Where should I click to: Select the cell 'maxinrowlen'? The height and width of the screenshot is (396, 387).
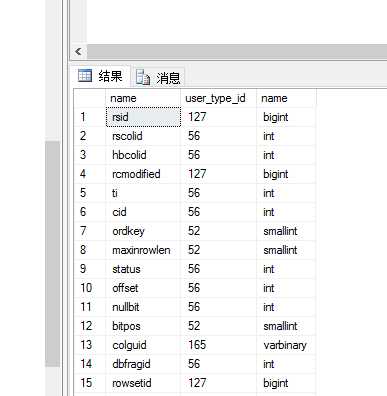tap(143, 250)
